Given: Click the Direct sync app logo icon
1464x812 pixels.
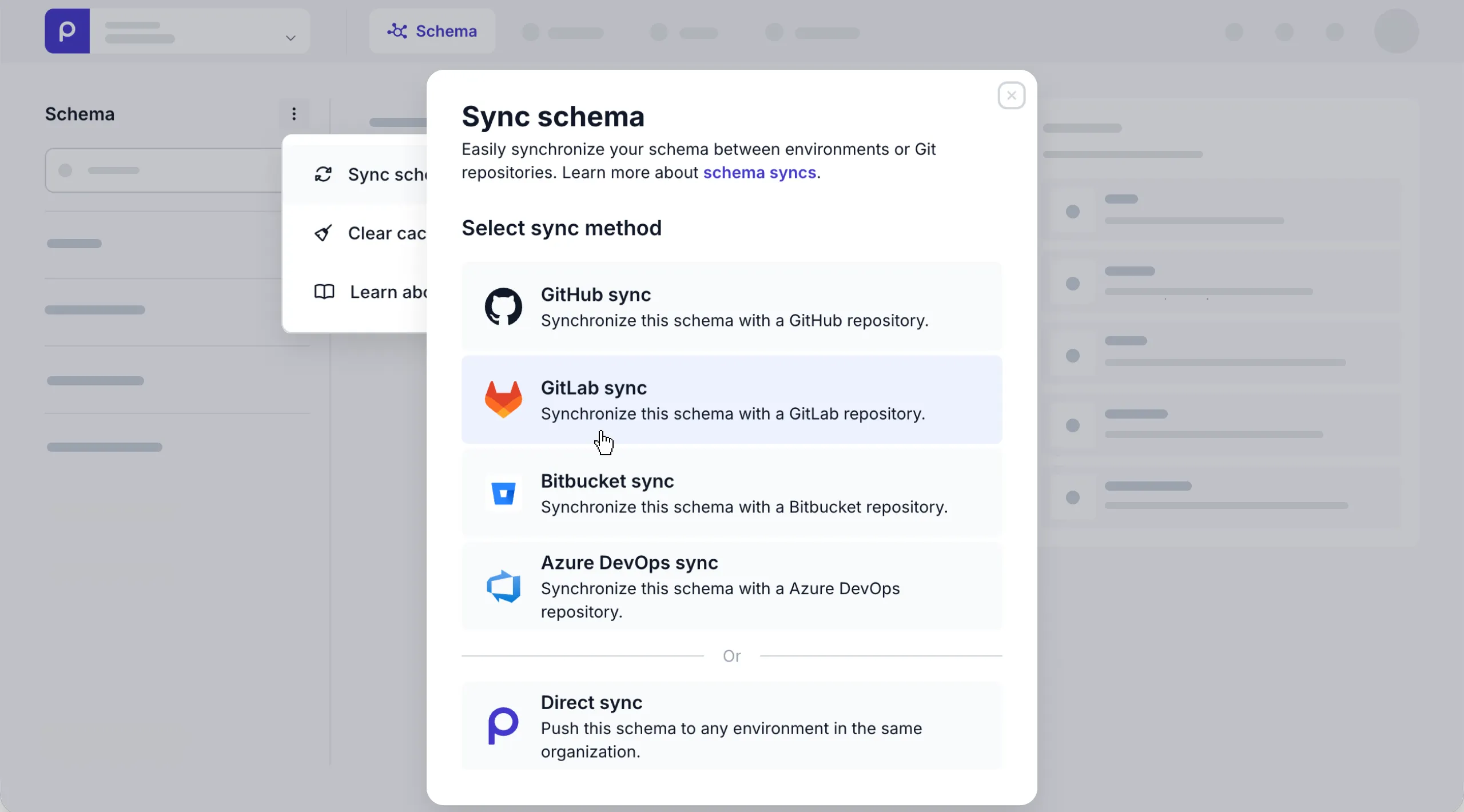Looking at the screenshot, I should pos(503,726).
